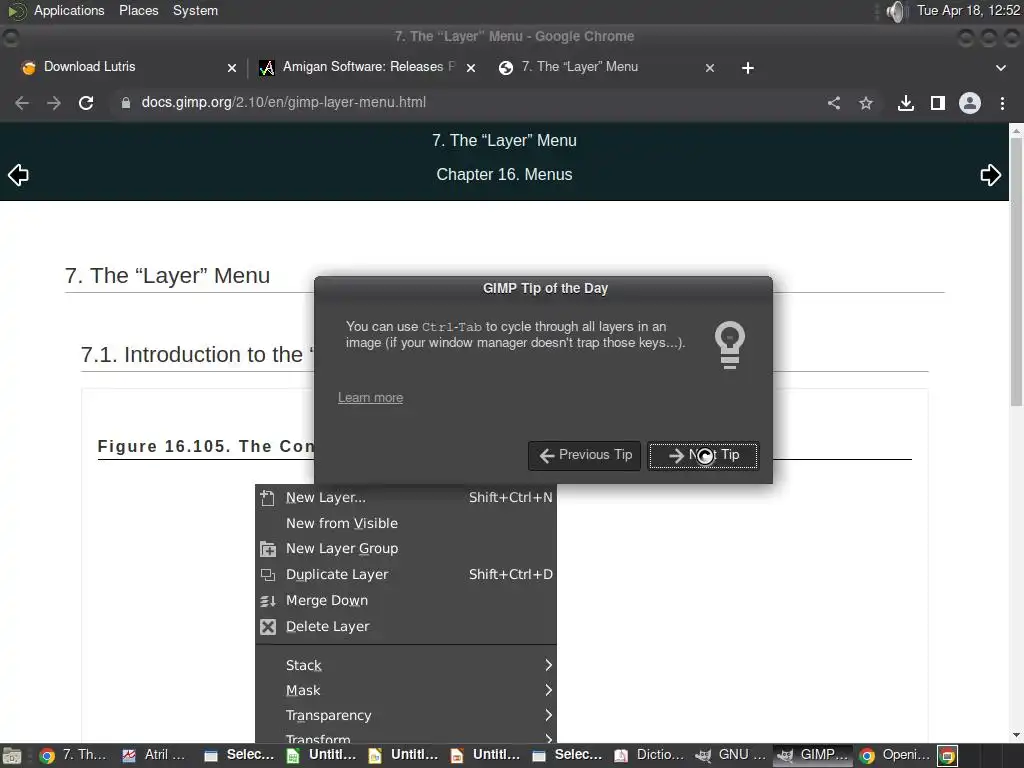Switch to the Download Lutris tab
The width and height of the screenshot is (1024, 768).
click(x=89, y=67)
